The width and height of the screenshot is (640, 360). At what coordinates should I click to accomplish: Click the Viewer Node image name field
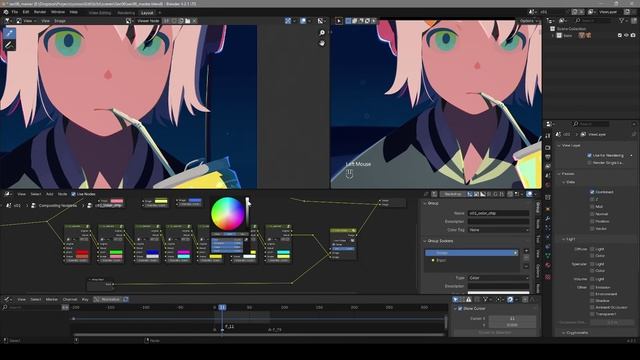coord(148,20)
